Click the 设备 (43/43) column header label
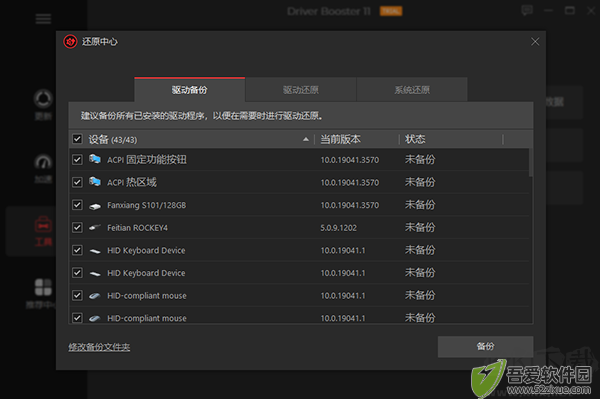The image size is (600, 399). click(x=113, y=139)
